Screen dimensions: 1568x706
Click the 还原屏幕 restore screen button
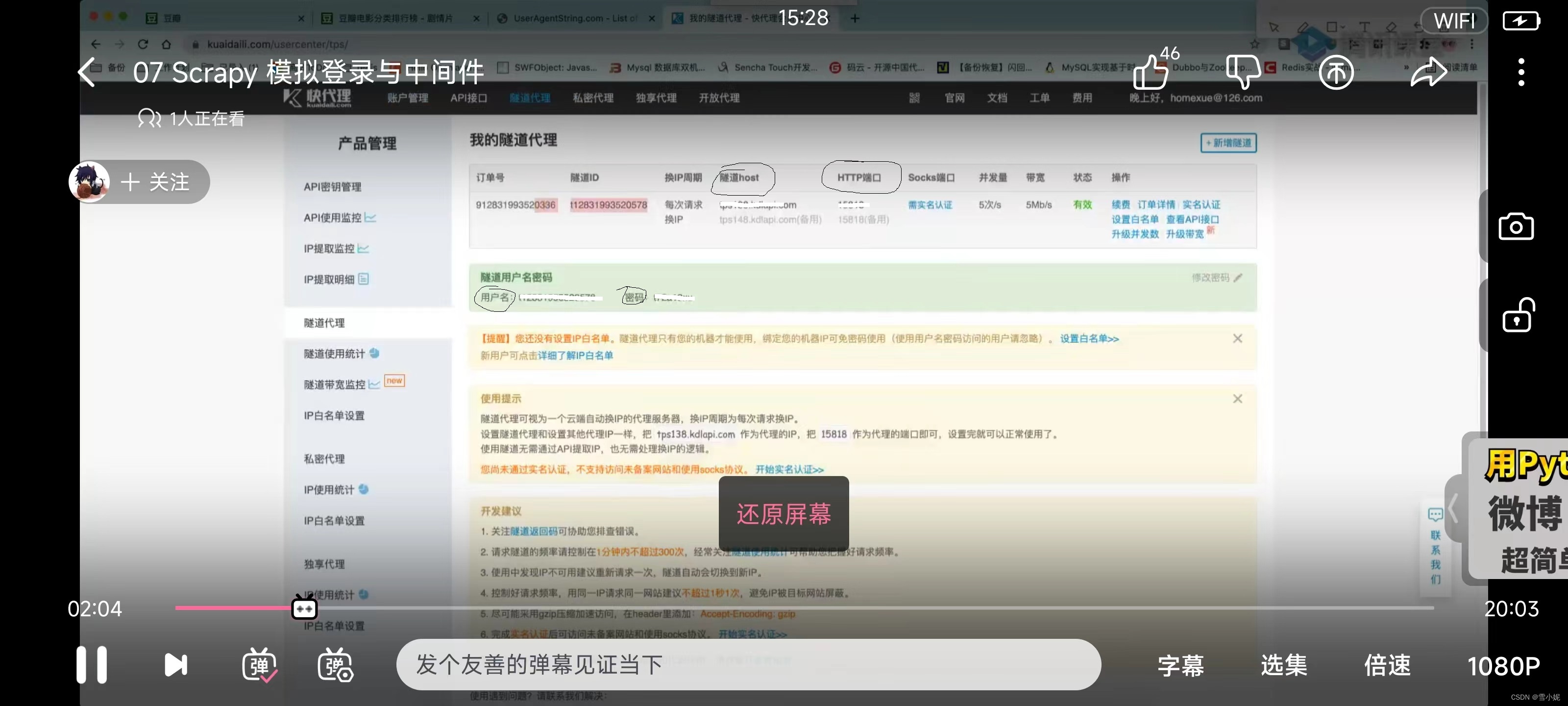(784, 515)
